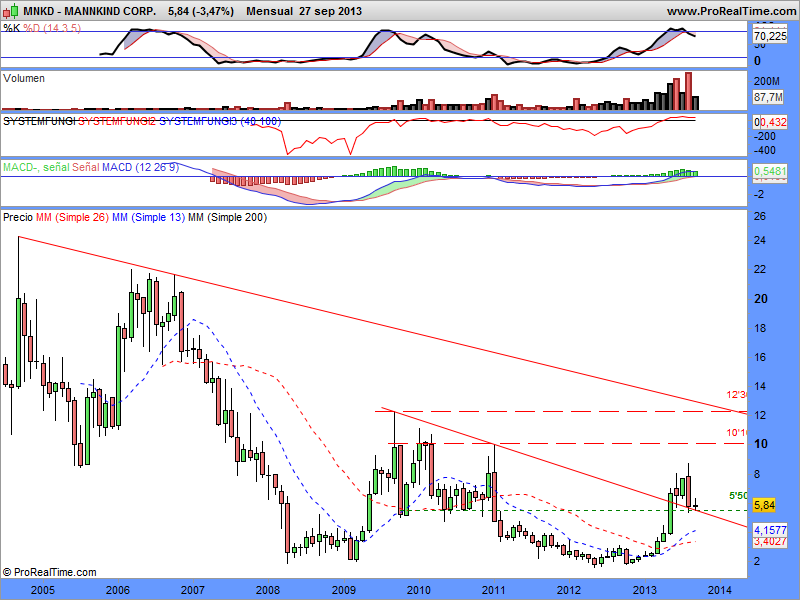Click price axis value 24

tap(760, 240)
